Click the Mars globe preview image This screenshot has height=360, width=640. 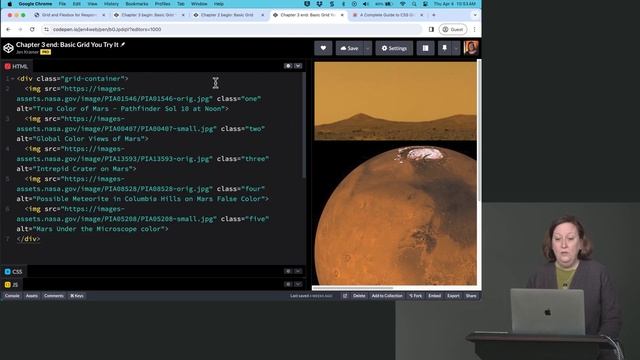[395, 214]
